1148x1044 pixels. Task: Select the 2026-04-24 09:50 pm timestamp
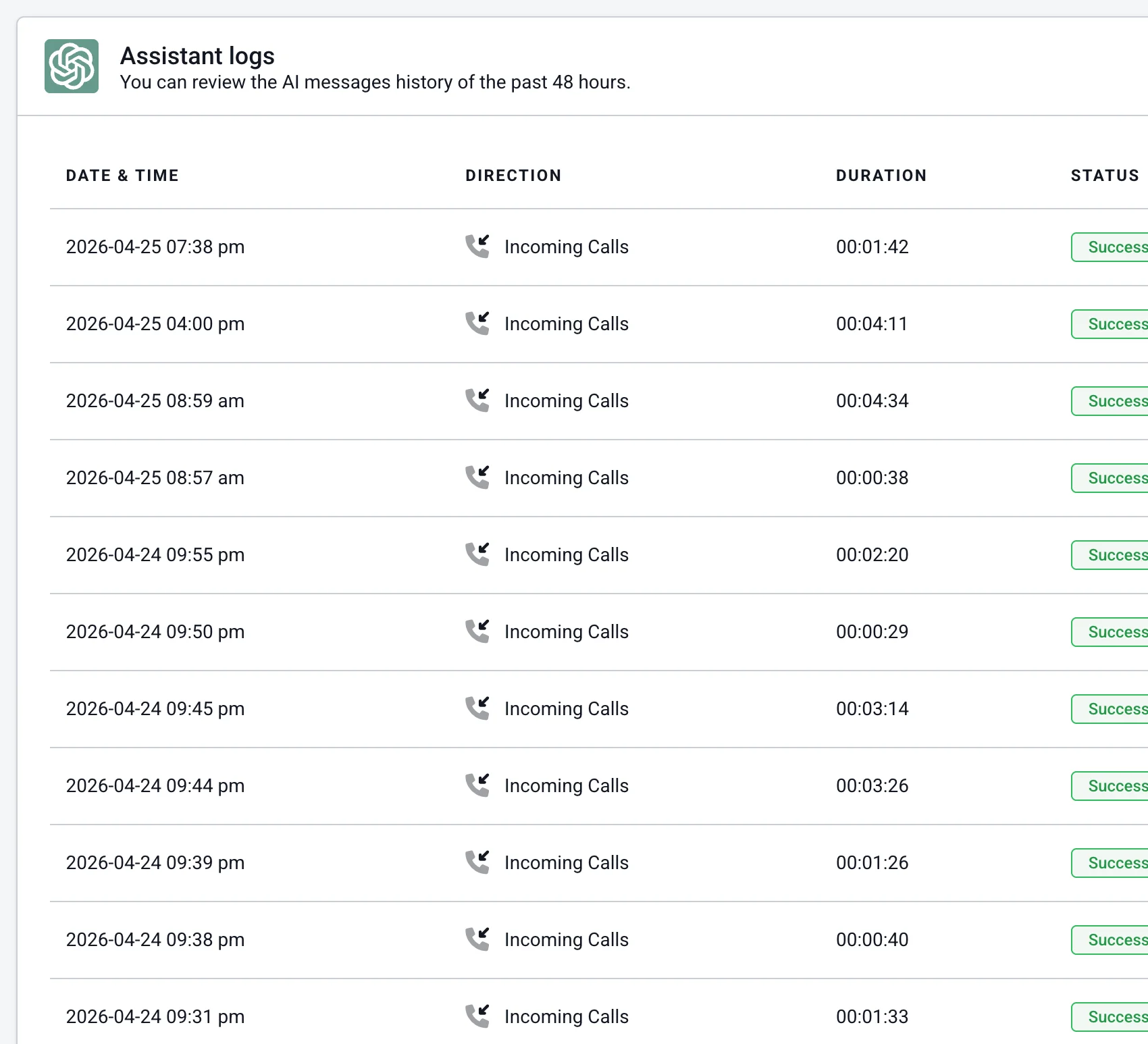155,632
